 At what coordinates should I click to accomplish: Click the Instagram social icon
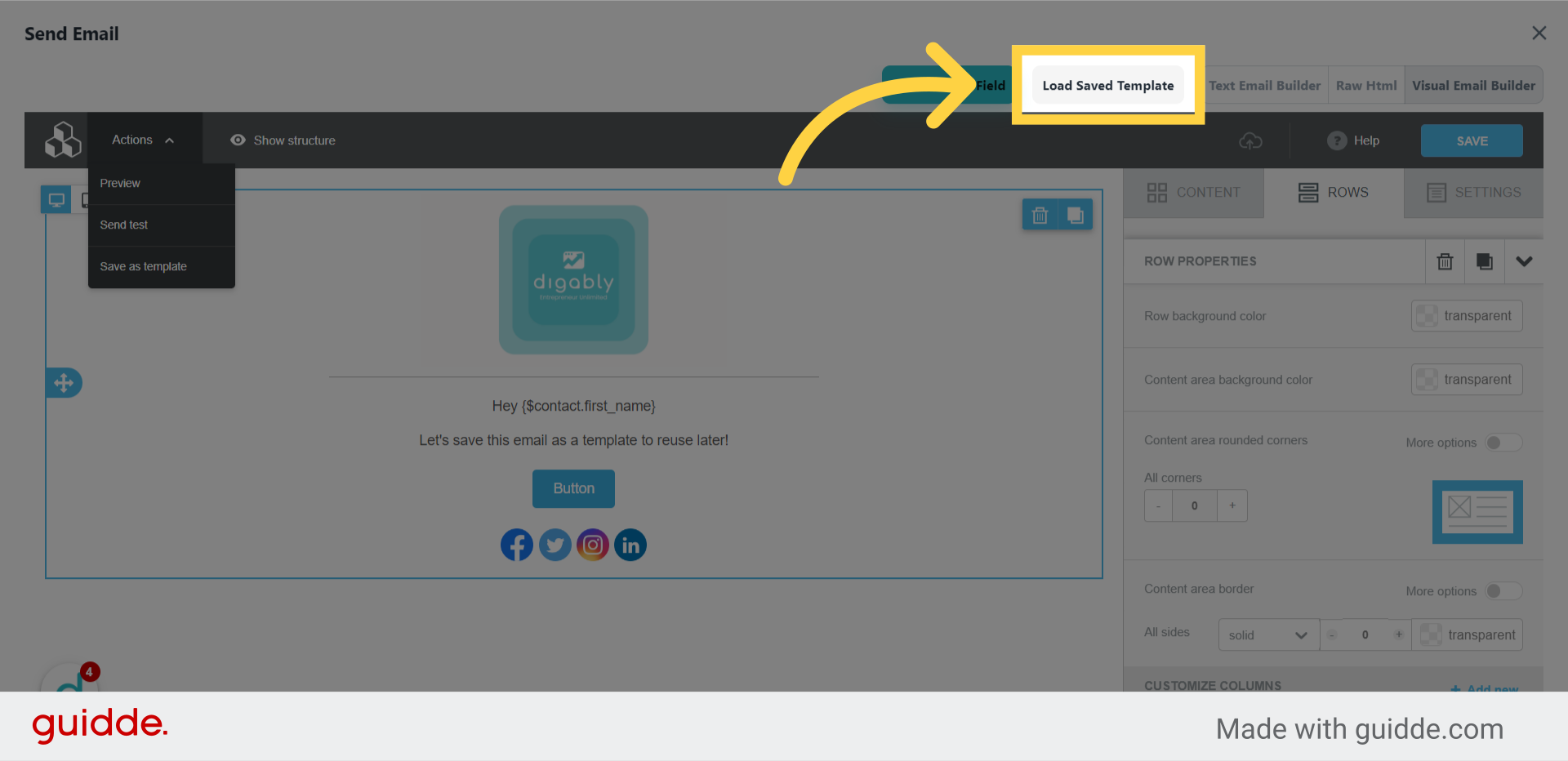pyautogui.click(x=593, y=545)
